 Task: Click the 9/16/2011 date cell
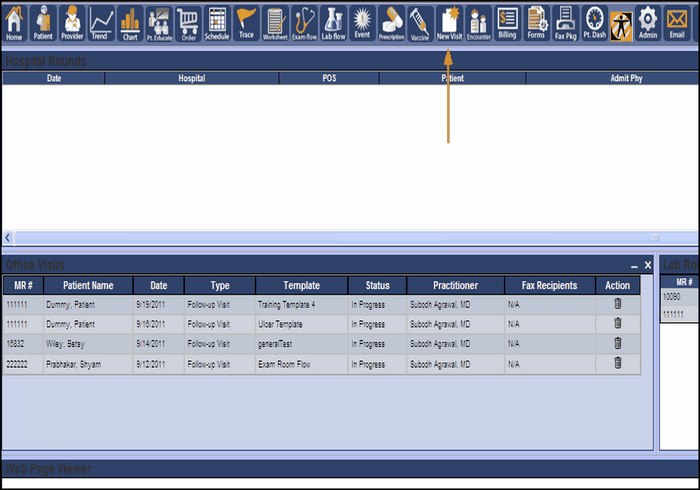[158, 324]
